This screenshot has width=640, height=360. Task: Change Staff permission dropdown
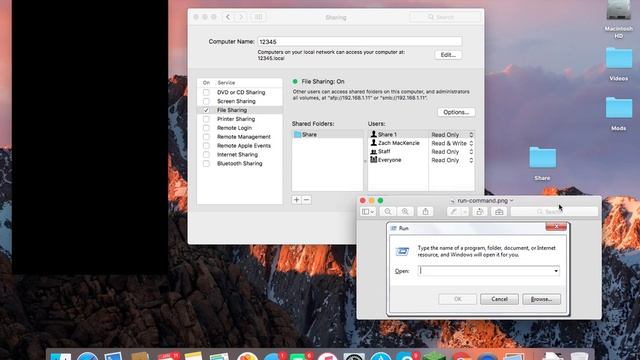(x=452, y=152)
